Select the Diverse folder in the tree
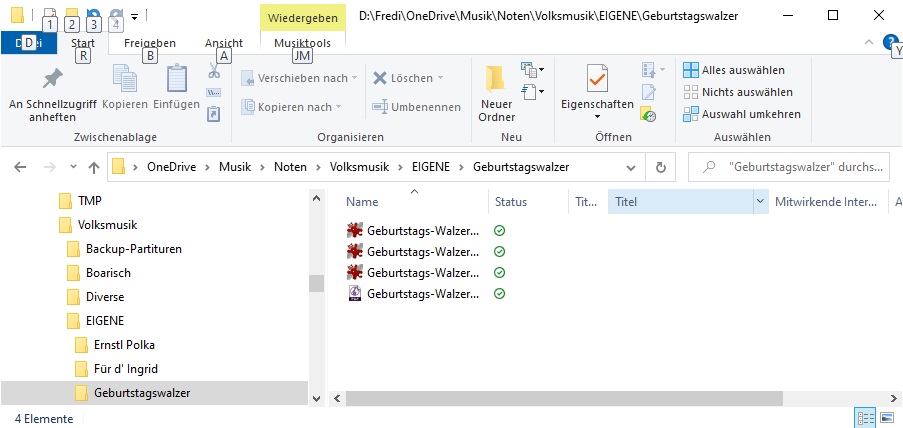Image resolution: width=903 pixels, height=428 pixels. [x=105, y=297]
